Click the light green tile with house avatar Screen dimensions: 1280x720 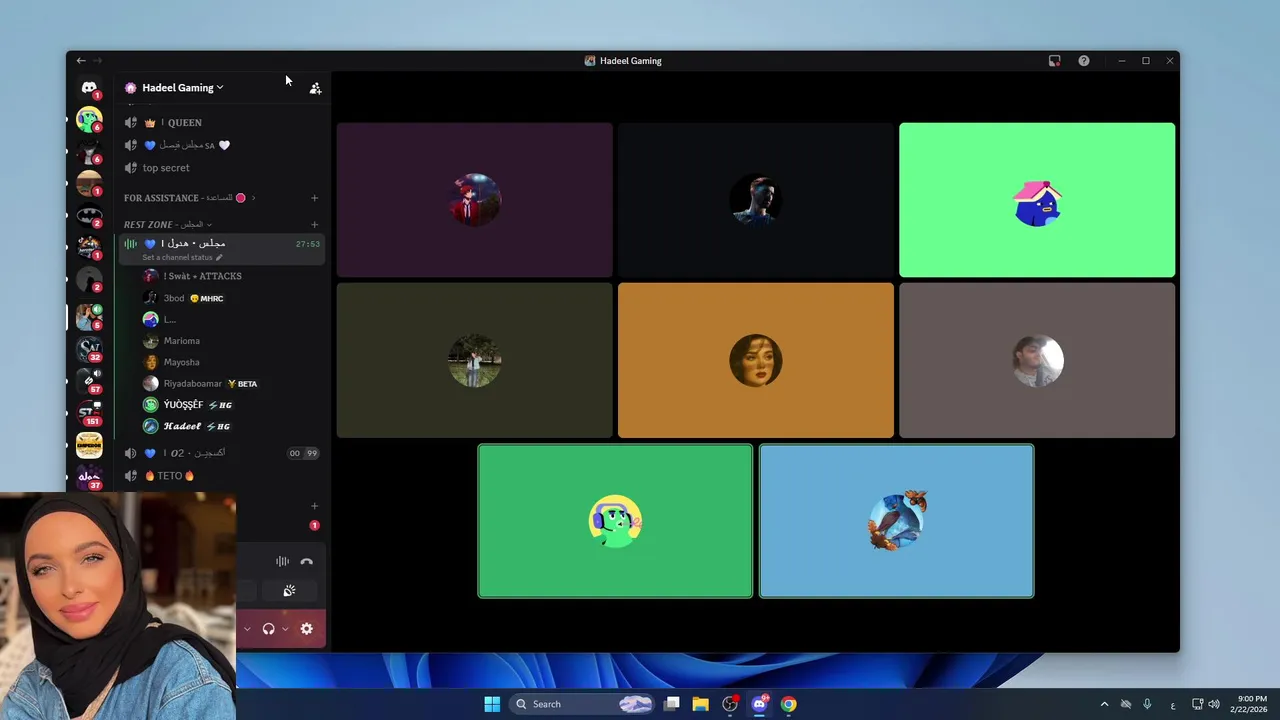tap(1037, 200)
